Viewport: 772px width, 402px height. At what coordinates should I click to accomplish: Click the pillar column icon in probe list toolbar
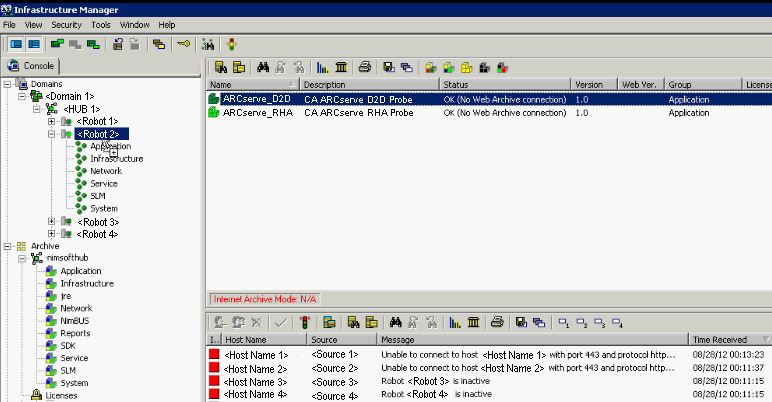tap(341, 67)
